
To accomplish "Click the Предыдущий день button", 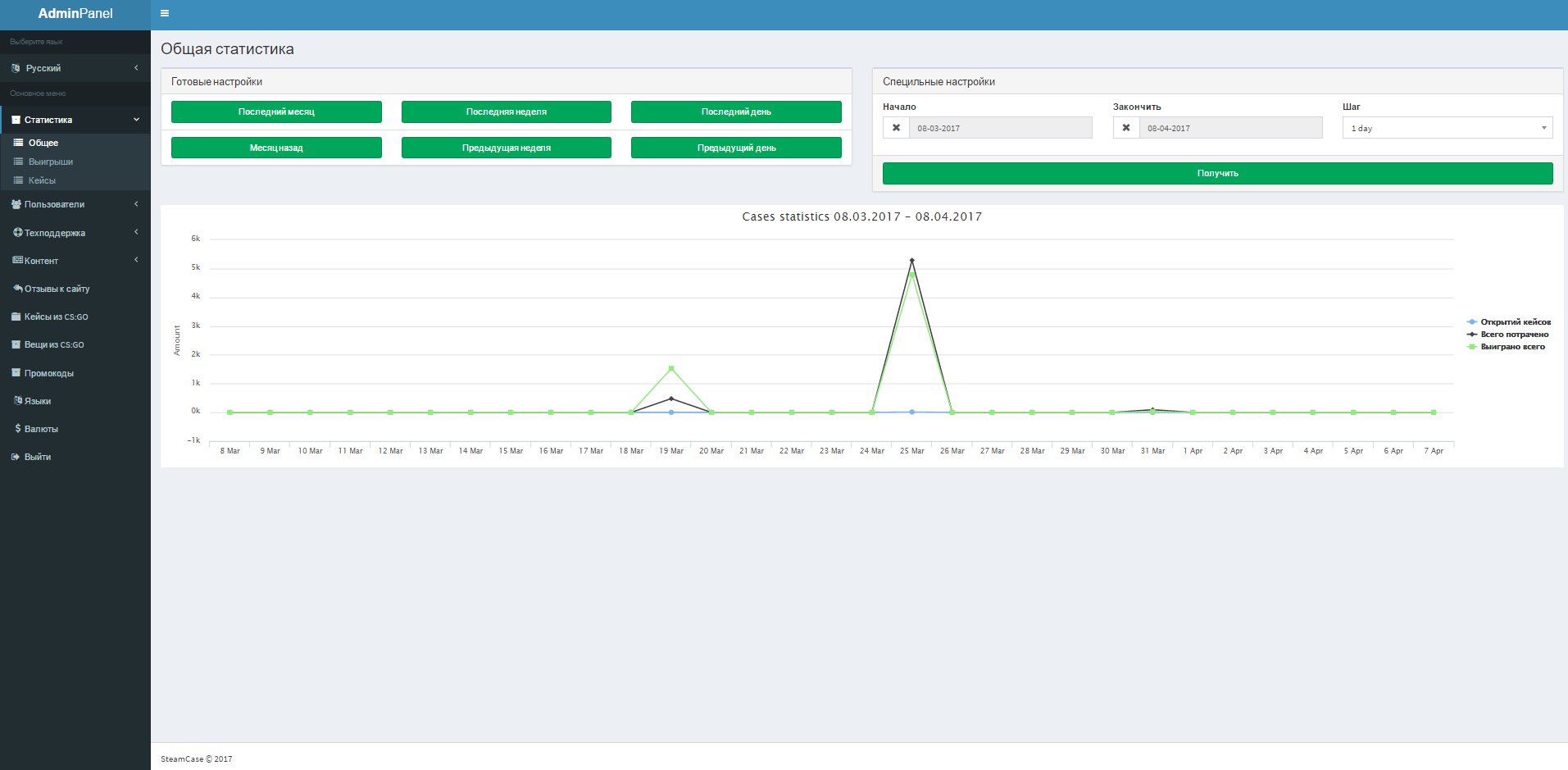I will tap(736, 148).
